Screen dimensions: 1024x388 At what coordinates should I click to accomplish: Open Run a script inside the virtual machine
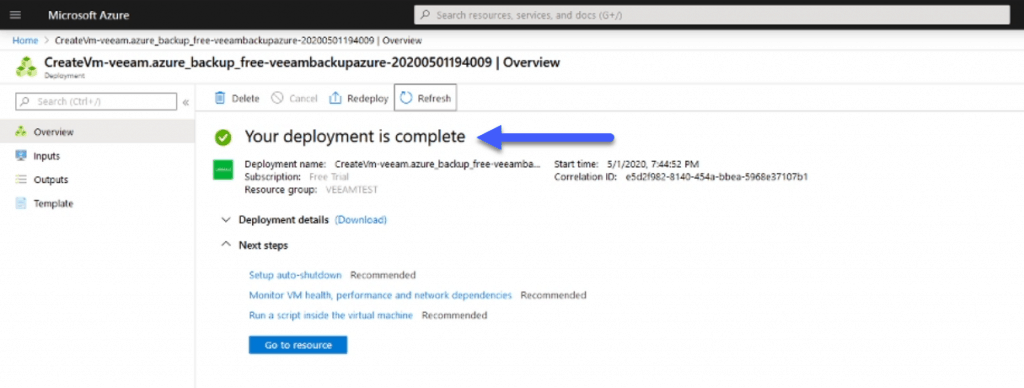point(331,315)
